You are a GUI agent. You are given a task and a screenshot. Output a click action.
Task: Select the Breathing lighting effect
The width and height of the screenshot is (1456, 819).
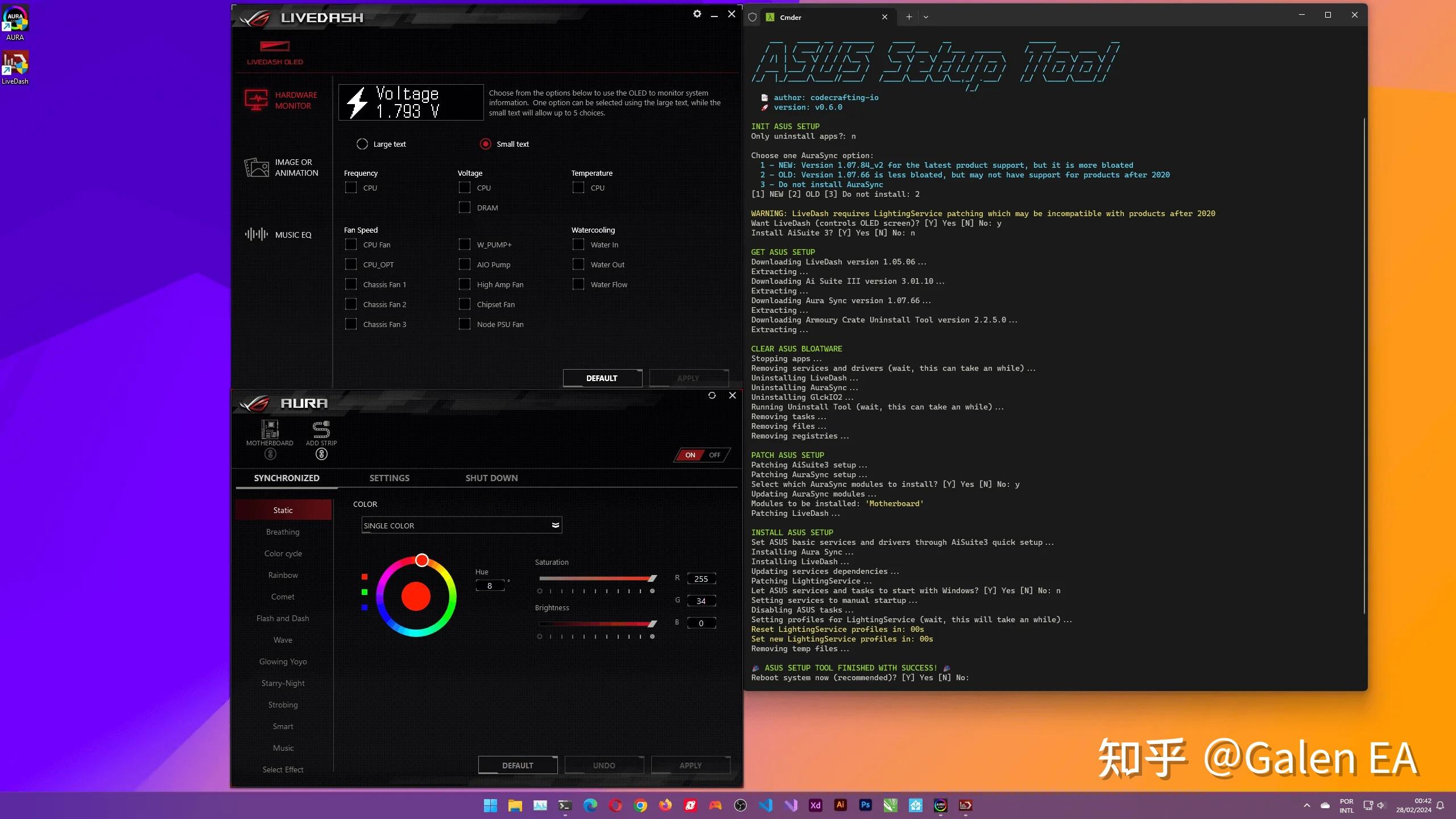(283, 532)
